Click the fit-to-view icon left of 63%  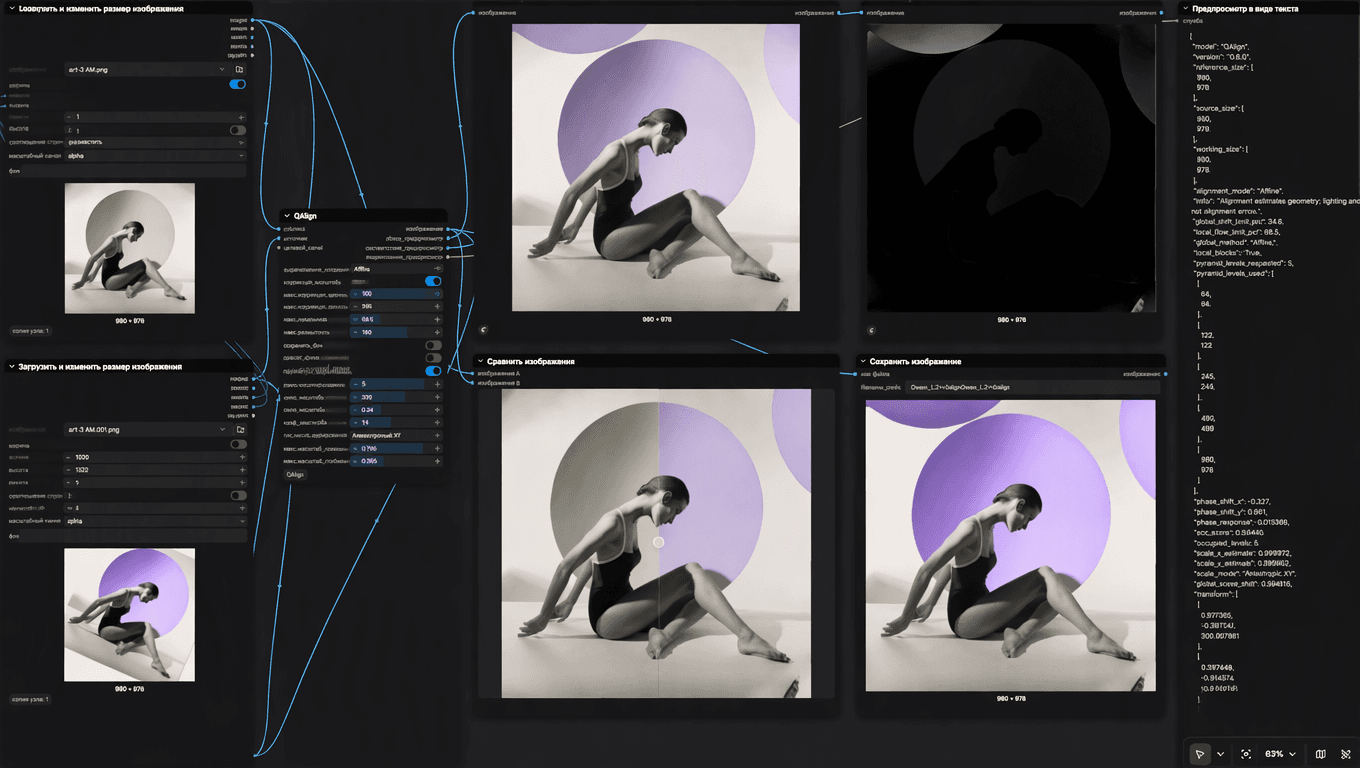[1246, 754]
